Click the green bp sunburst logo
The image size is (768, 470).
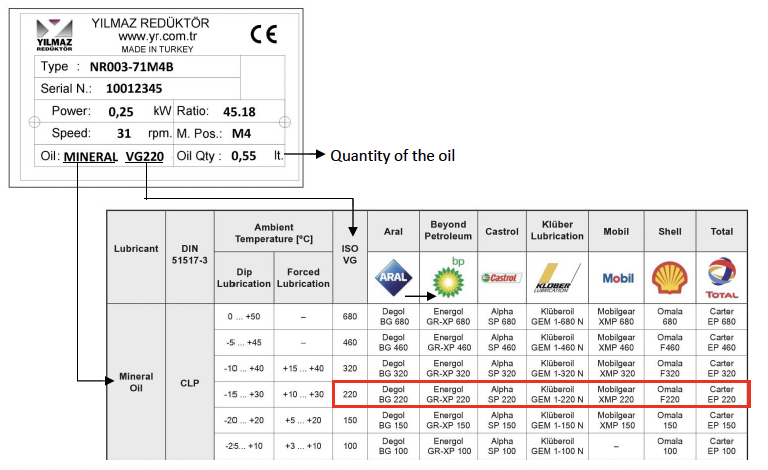(448, 277)
